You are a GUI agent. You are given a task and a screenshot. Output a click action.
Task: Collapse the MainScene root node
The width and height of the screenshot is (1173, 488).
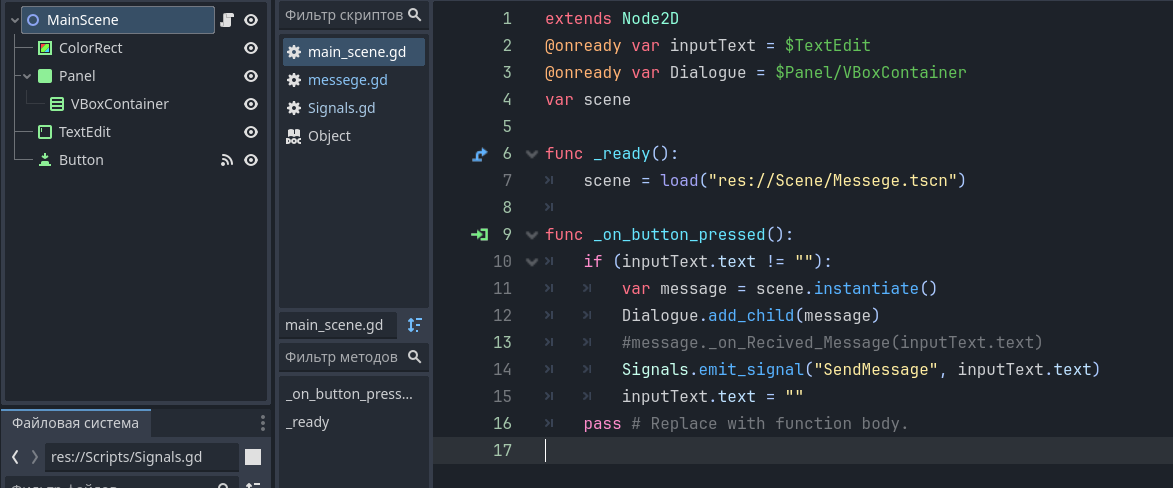click(x=14, y=20)
